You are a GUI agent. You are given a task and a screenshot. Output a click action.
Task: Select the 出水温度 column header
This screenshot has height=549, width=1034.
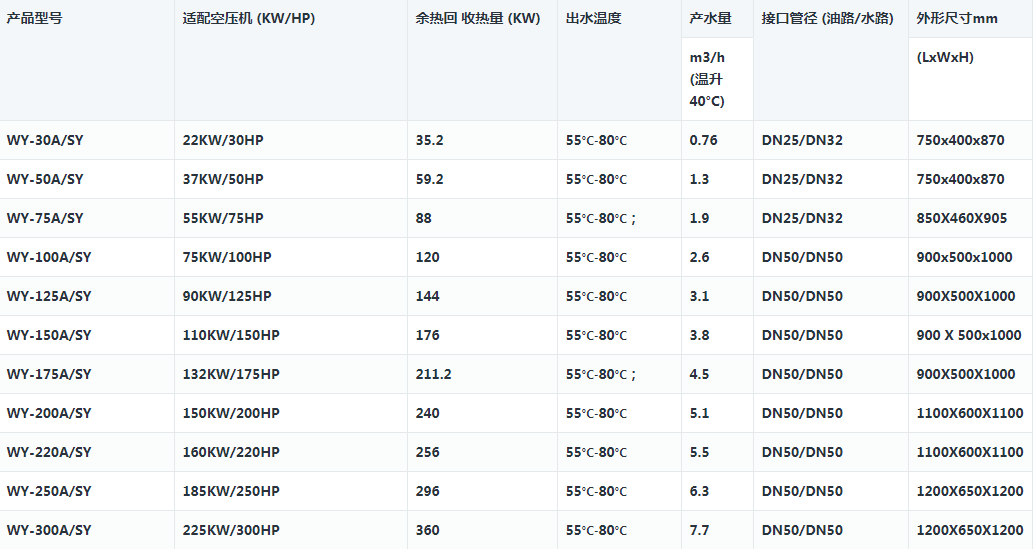(593, 18)
